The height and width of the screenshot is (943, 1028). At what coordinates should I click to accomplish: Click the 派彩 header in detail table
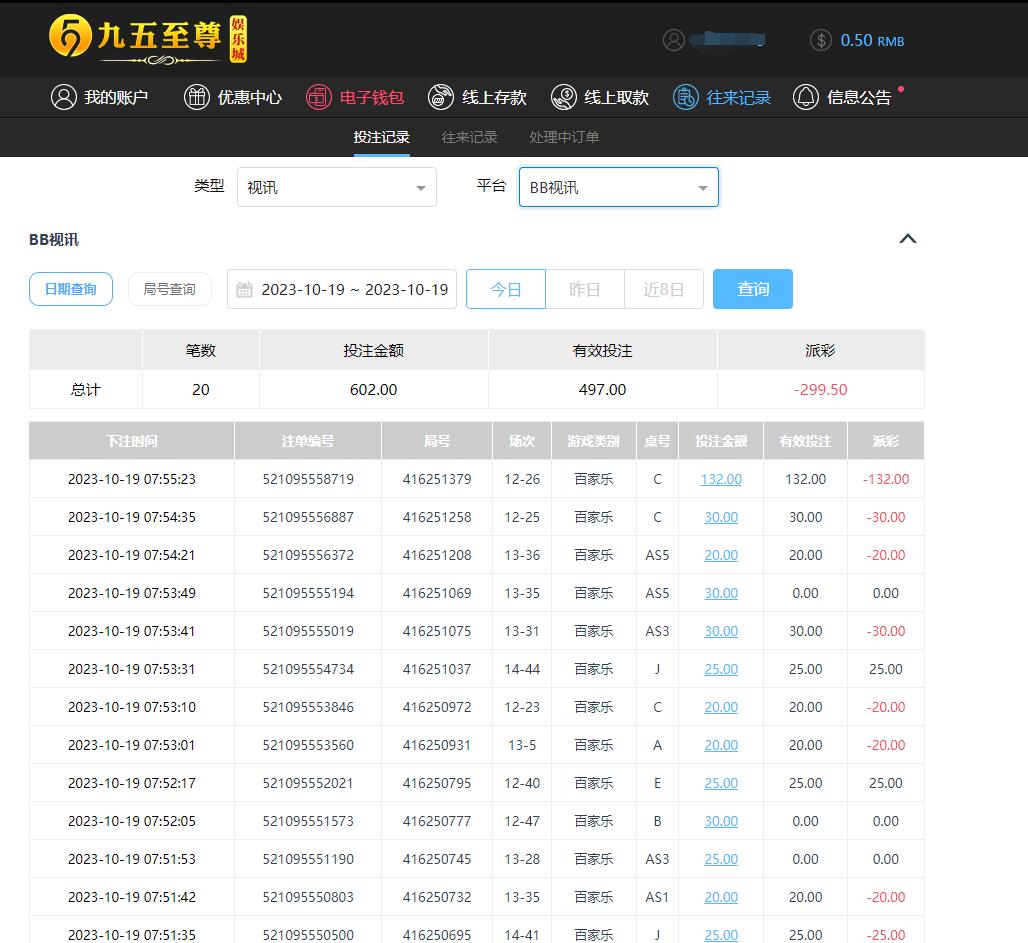[x=886, y=441]
